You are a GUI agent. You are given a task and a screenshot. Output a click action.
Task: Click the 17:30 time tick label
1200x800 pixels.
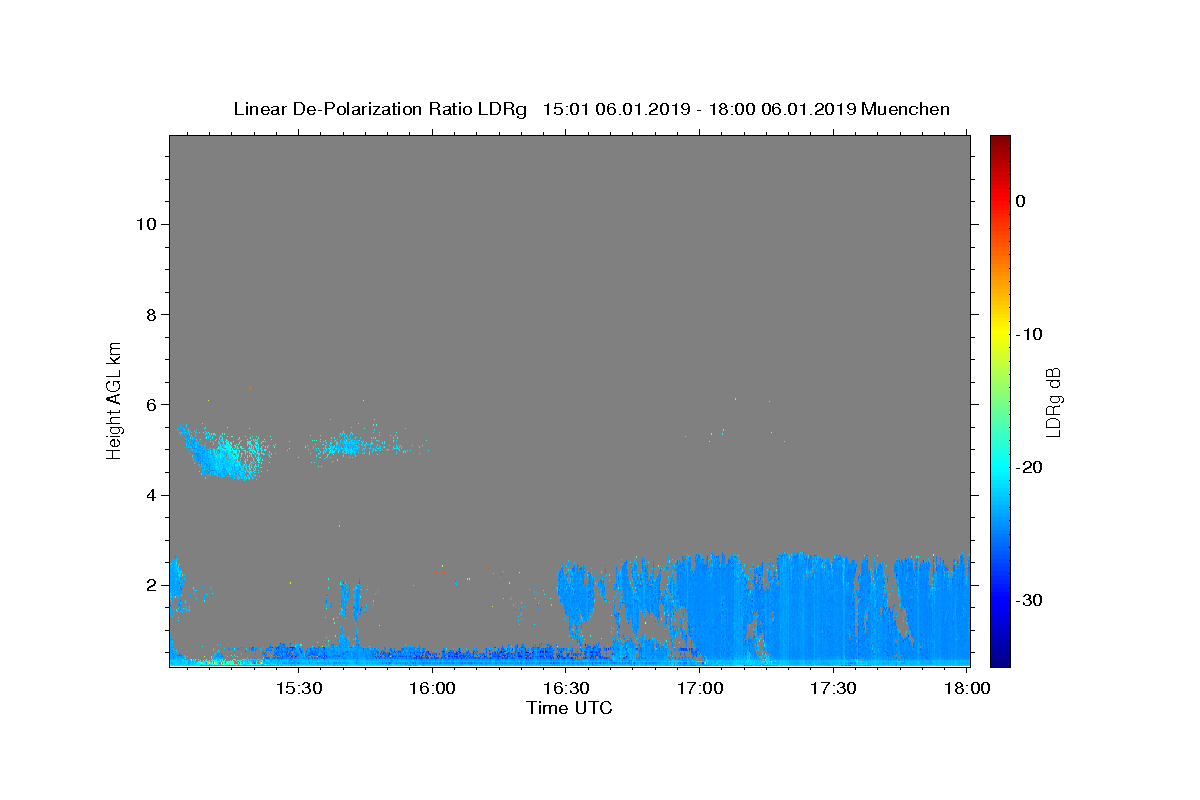(833, 689)
